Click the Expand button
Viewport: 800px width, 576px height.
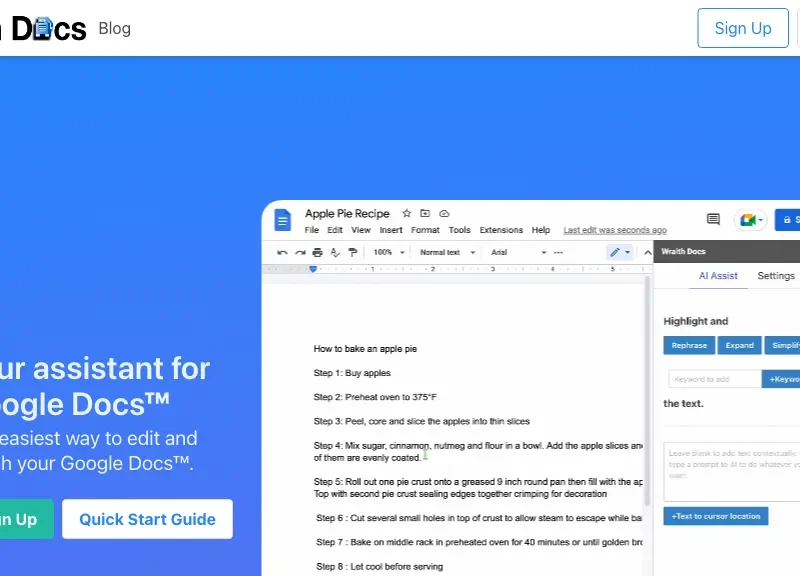pyautogui.click(x=739, y=345)
